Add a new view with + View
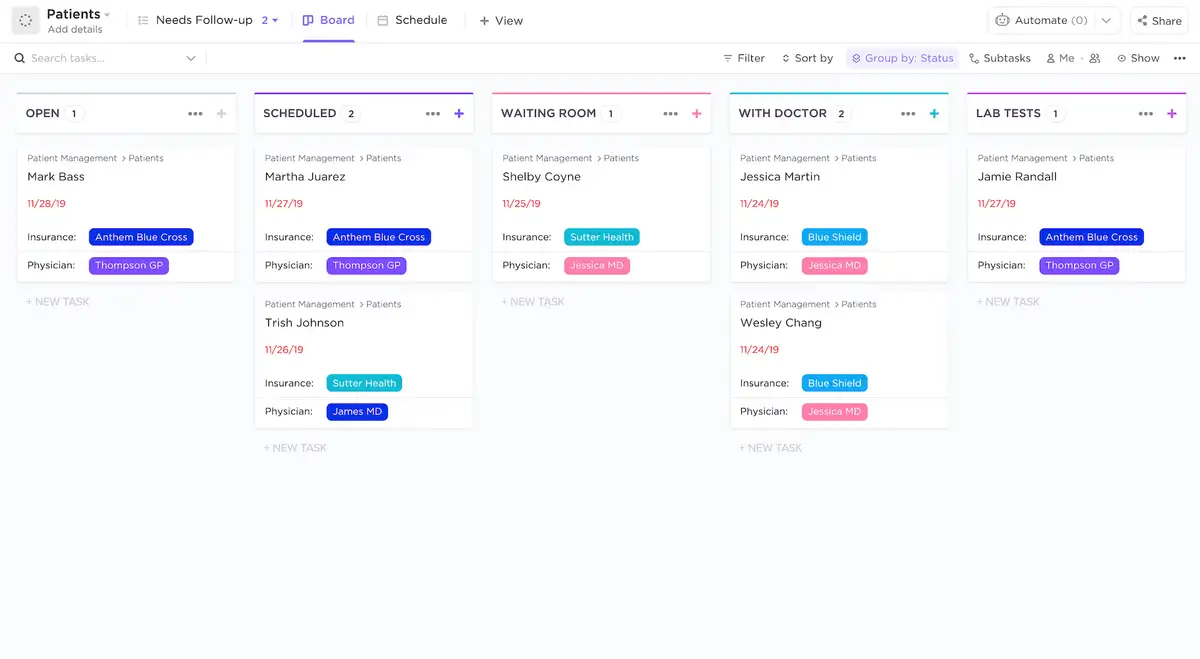This screenshot has width=1200, height=659. [500, 20]
